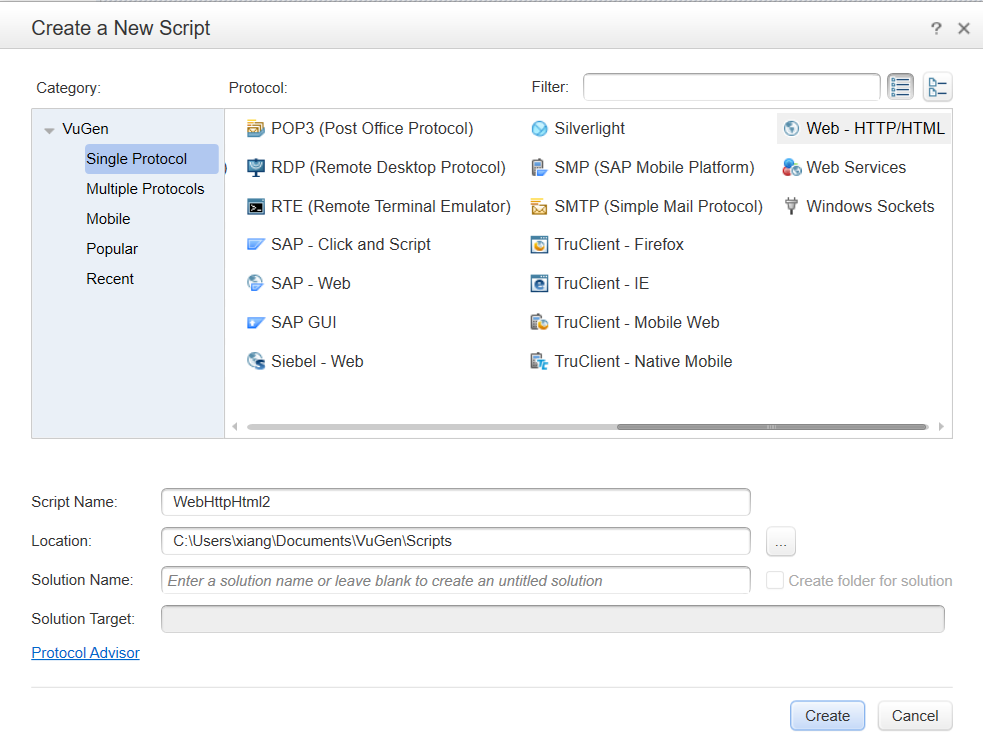
Task: Open the Mobile category
Action: (x=108, y=219)
